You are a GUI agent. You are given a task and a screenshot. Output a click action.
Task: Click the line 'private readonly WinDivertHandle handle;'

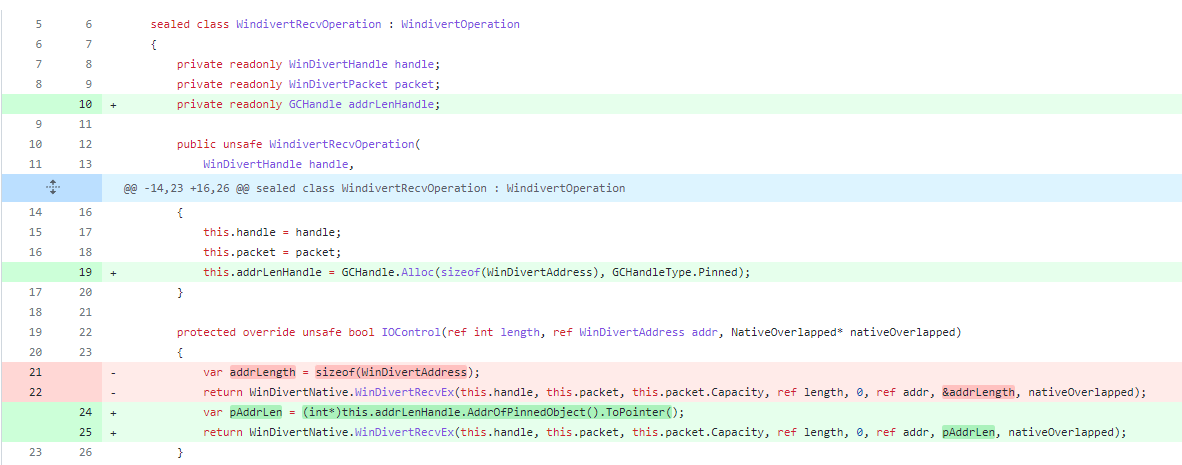[308, 64]
